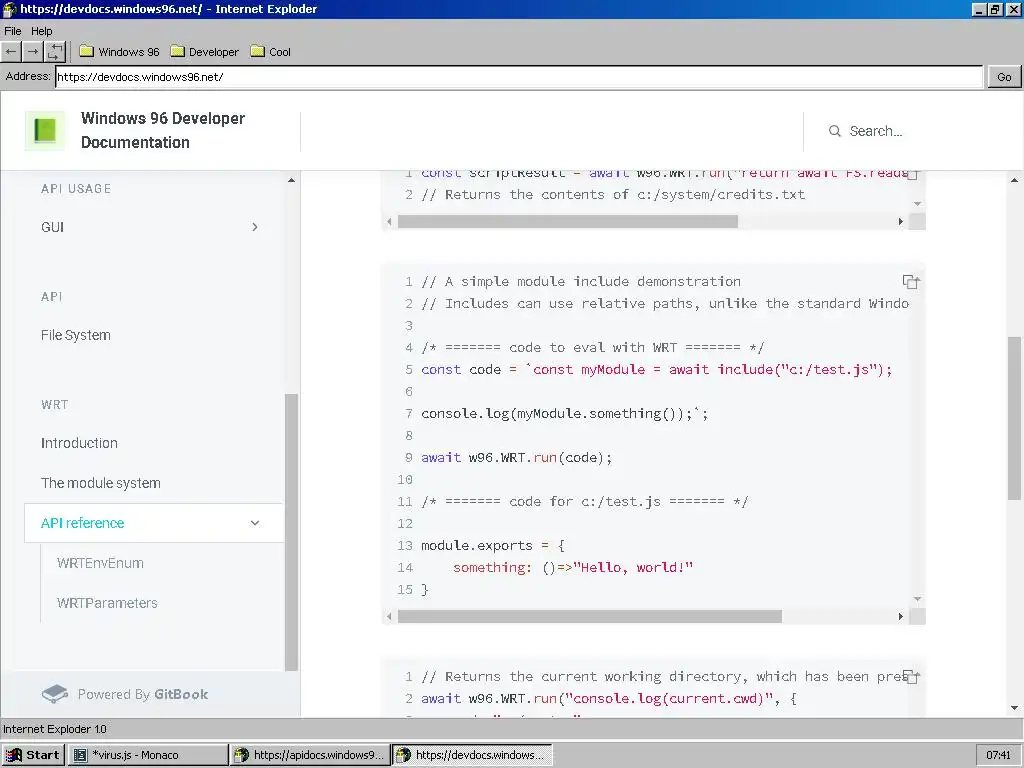Click module code block down scroll arrow
Viewport: 1024px width, 768px height.
[x=918, y=599]
